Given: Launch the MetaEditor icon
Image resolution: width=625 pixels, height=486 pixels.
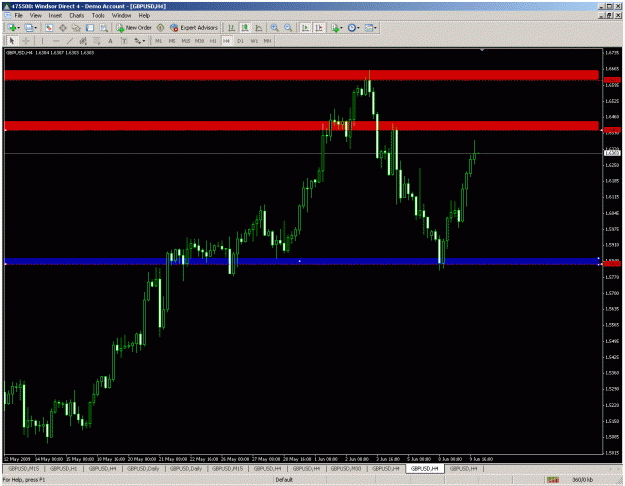Looking at the screenshot, I should 160,28.
